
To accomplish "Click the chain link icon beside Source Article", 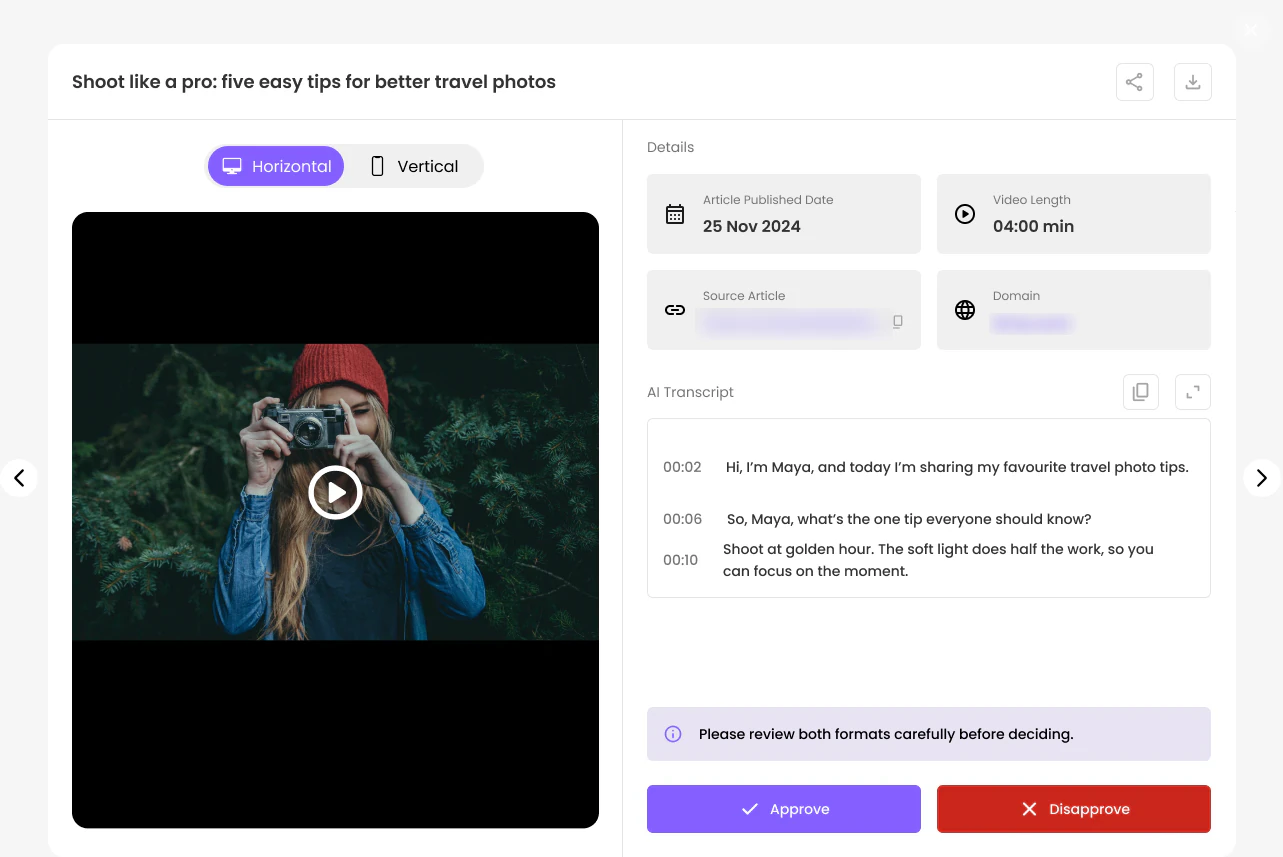I will click(x=675, y=310).
